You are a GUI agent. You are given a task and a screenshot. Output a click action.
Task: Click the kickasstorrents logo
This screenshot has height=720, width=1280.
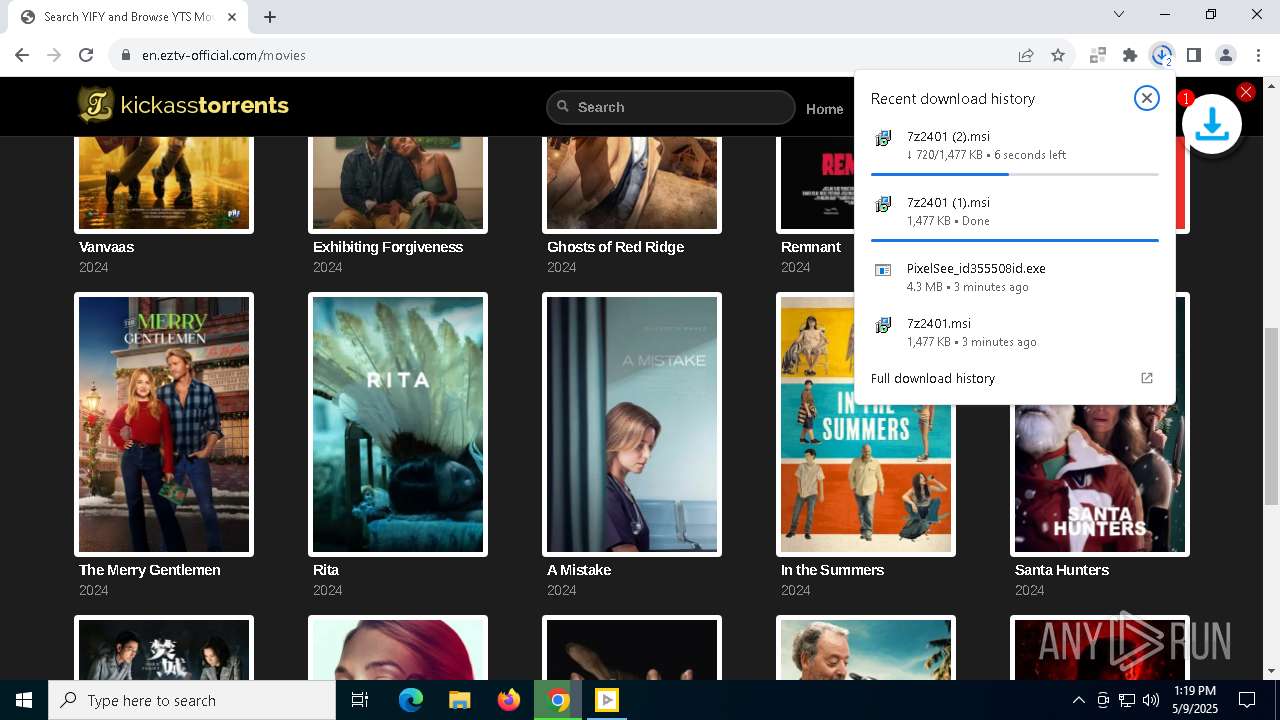coord(184,105)
